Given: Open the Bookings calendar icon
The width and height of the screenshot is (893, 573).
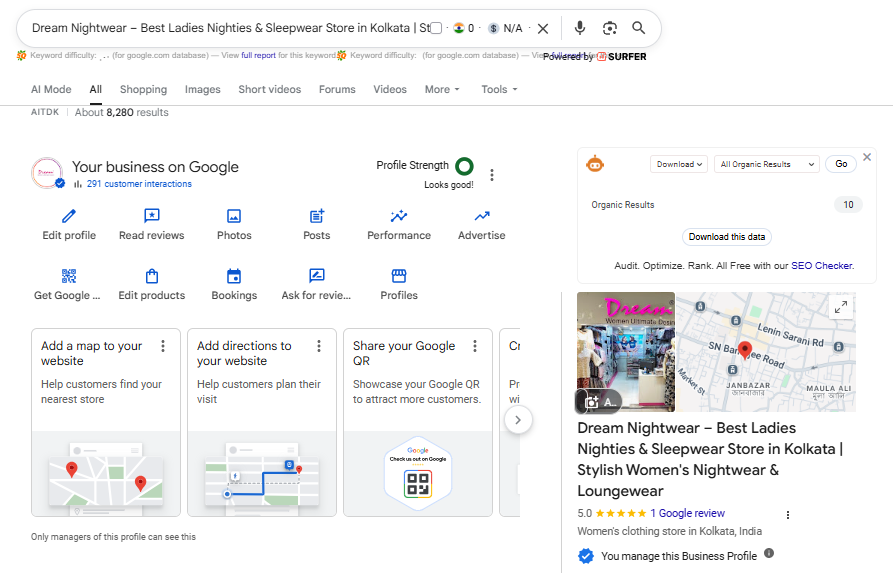Looking at the screenshot, I should pos(234,276).
